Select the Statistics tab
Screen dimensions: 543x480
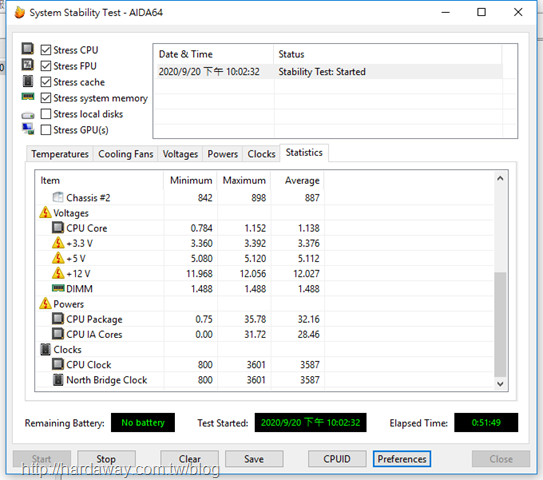click(304, 153)
